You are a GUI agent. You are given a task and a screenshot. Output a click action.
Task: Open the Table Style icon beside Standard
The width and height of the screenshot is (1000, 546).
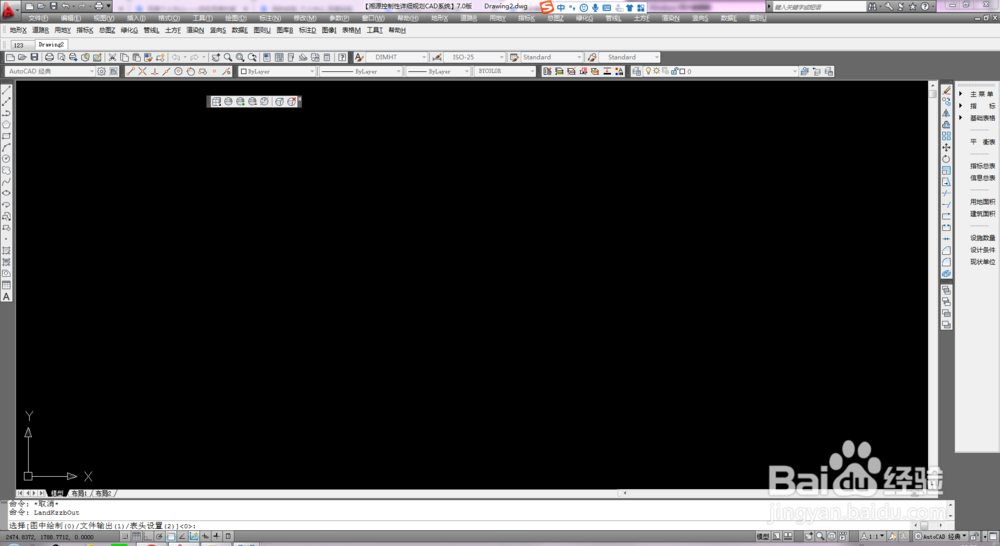point(514,57)
